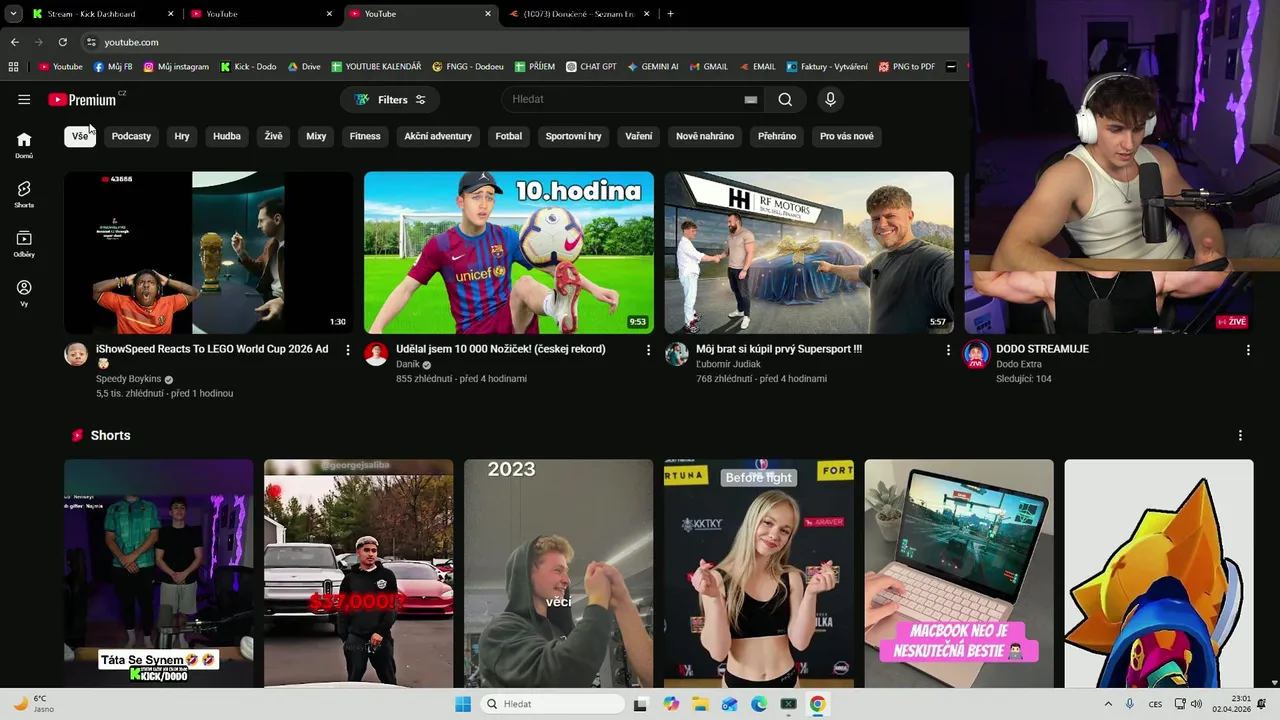Open the Filters button
The width and height of the screenshot is (1280, 720).
click(390, 99)
